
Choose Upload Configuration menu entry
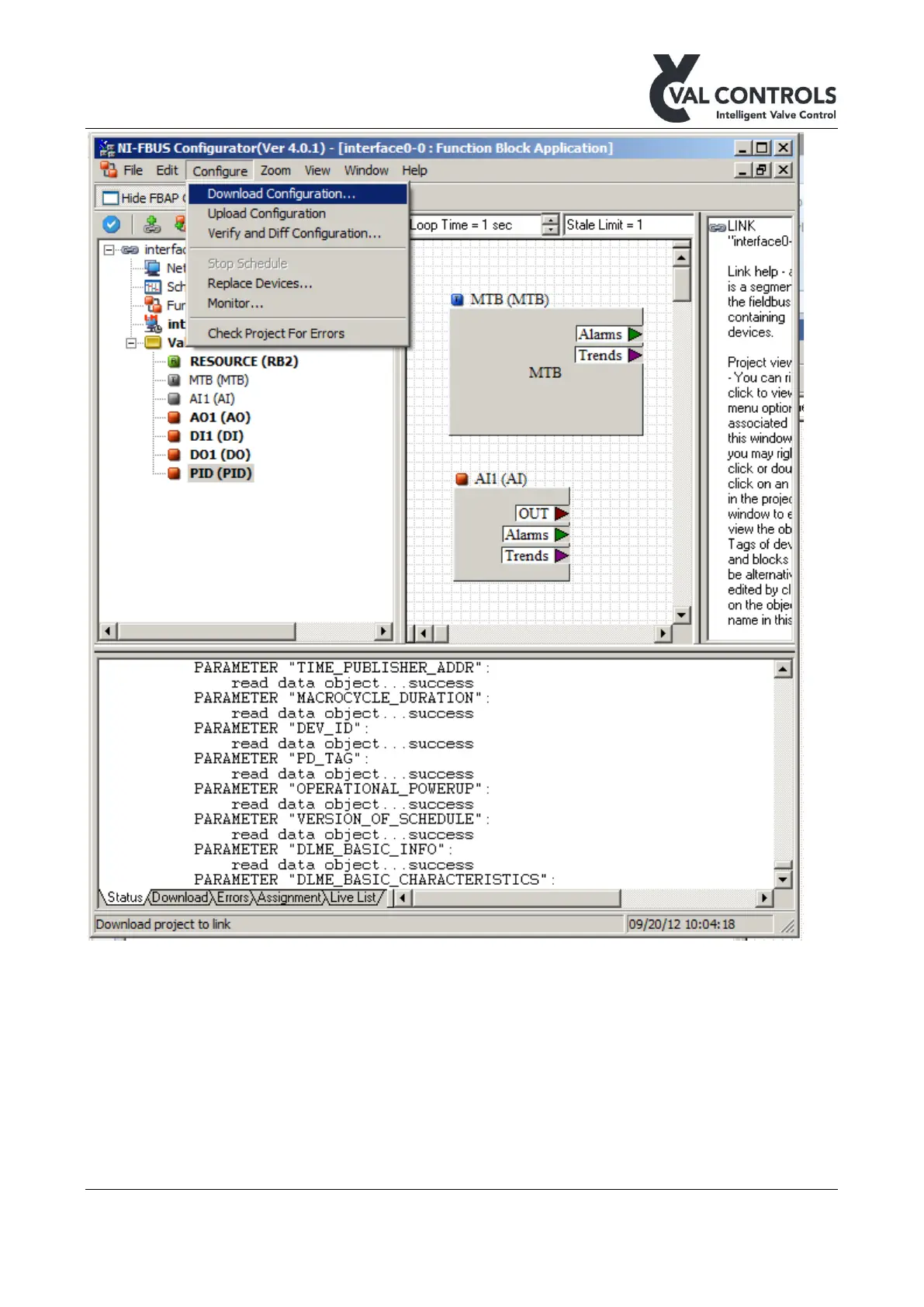298,213
